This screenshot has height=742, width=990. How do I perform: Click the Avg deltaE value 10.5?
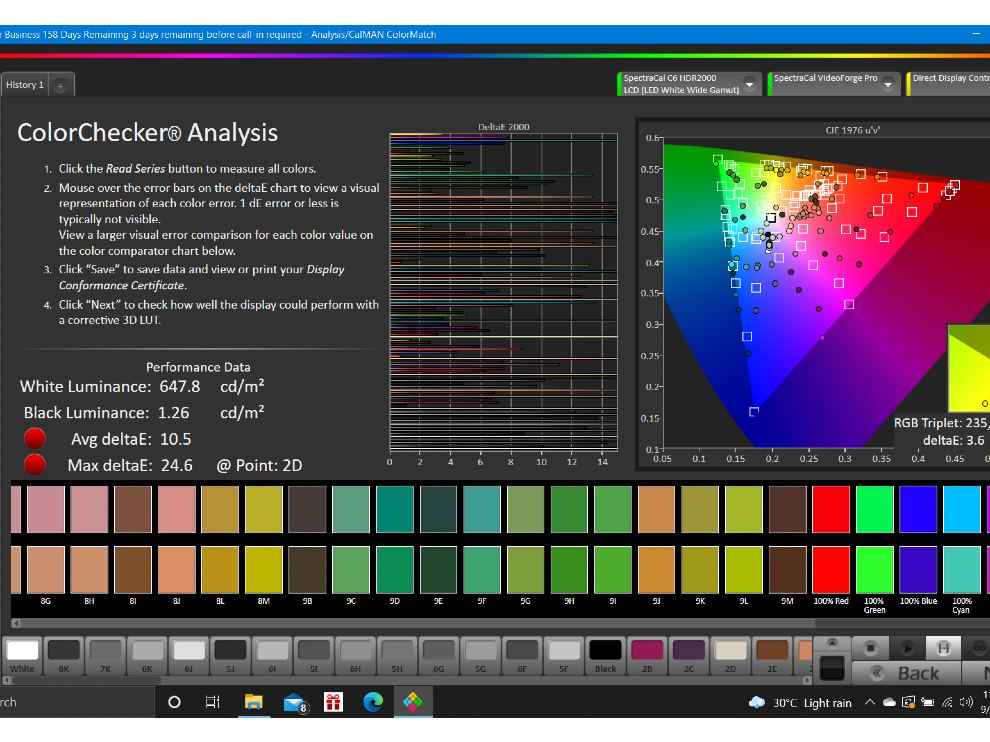[x=176, y=439]
